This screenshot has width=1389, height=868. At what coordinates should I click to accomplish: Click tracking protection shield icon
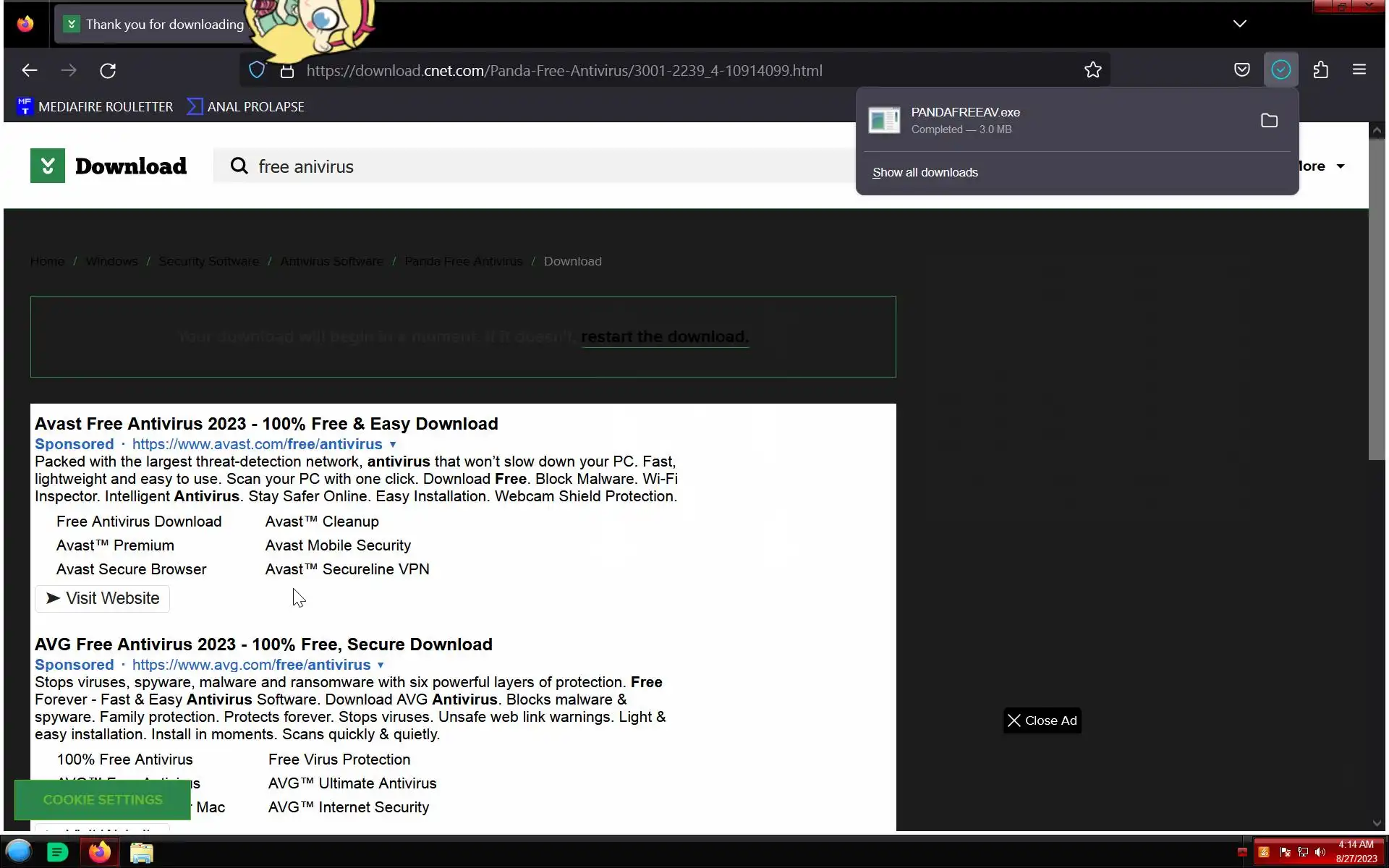(257, 70)
